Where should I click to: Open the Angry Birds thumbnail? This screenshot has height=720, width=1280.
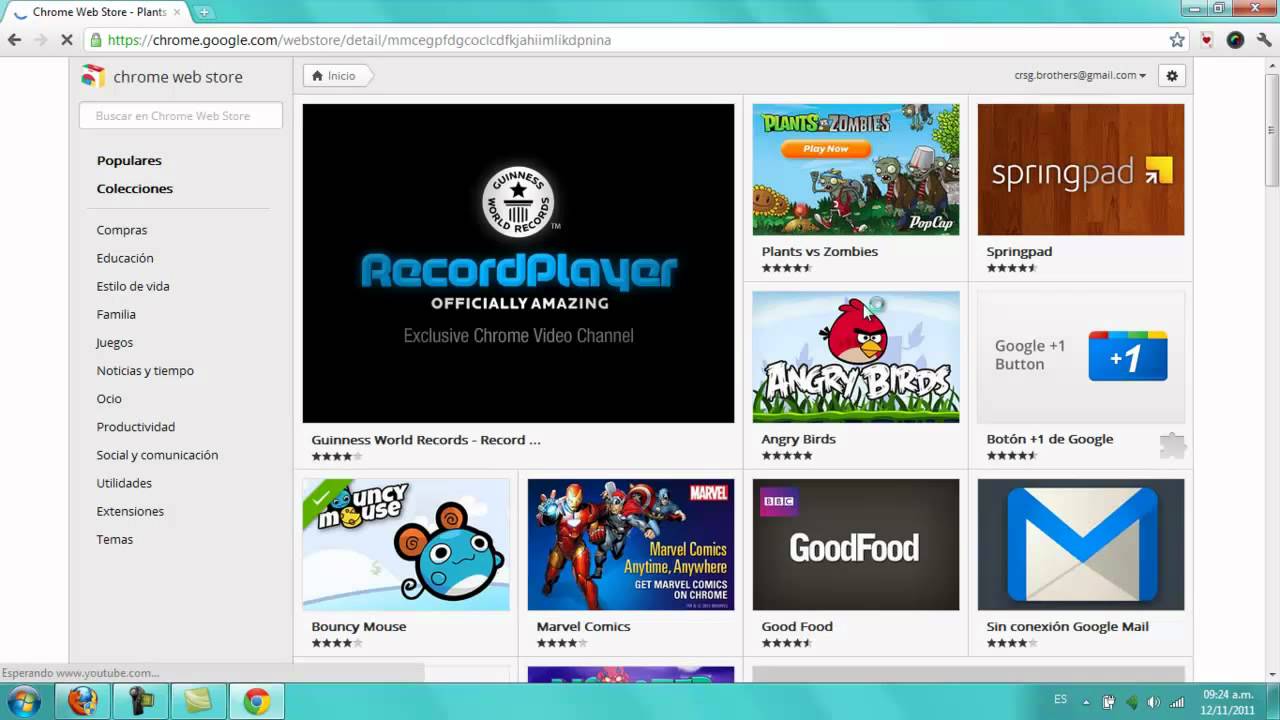[856, 357]
